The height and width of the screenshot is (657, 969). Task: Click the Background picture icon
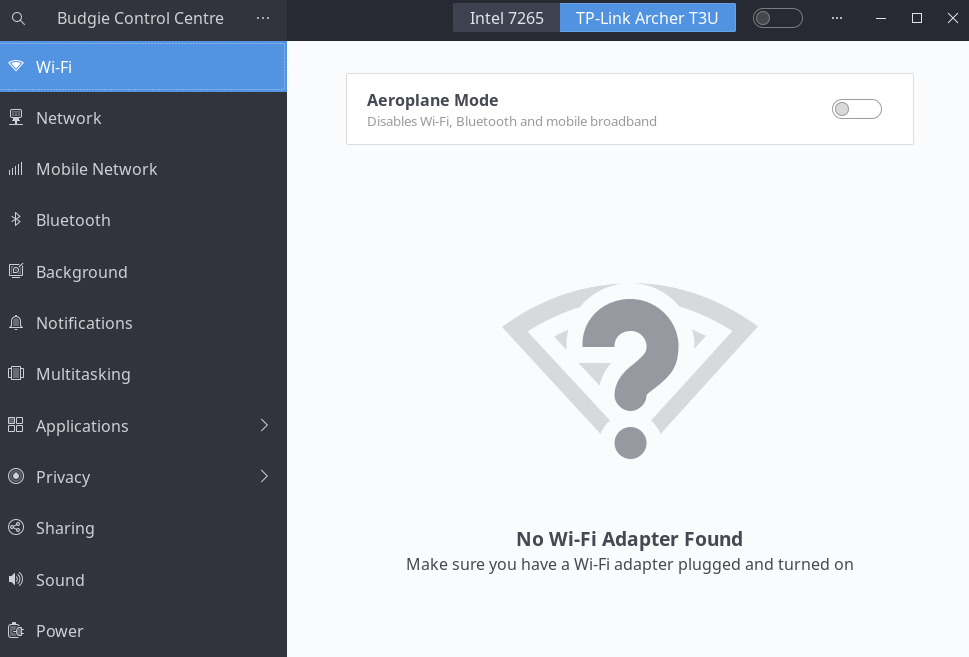(16, 271)
